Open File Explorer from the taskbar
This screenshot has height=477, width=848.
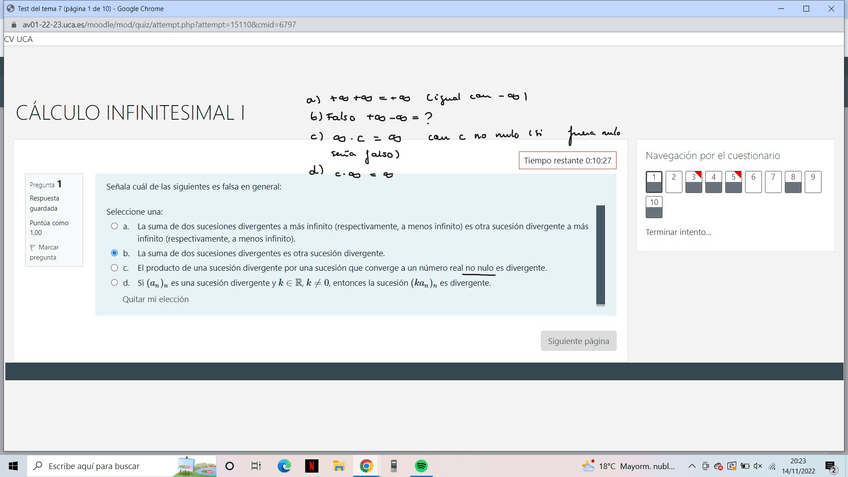pos(339,466)
